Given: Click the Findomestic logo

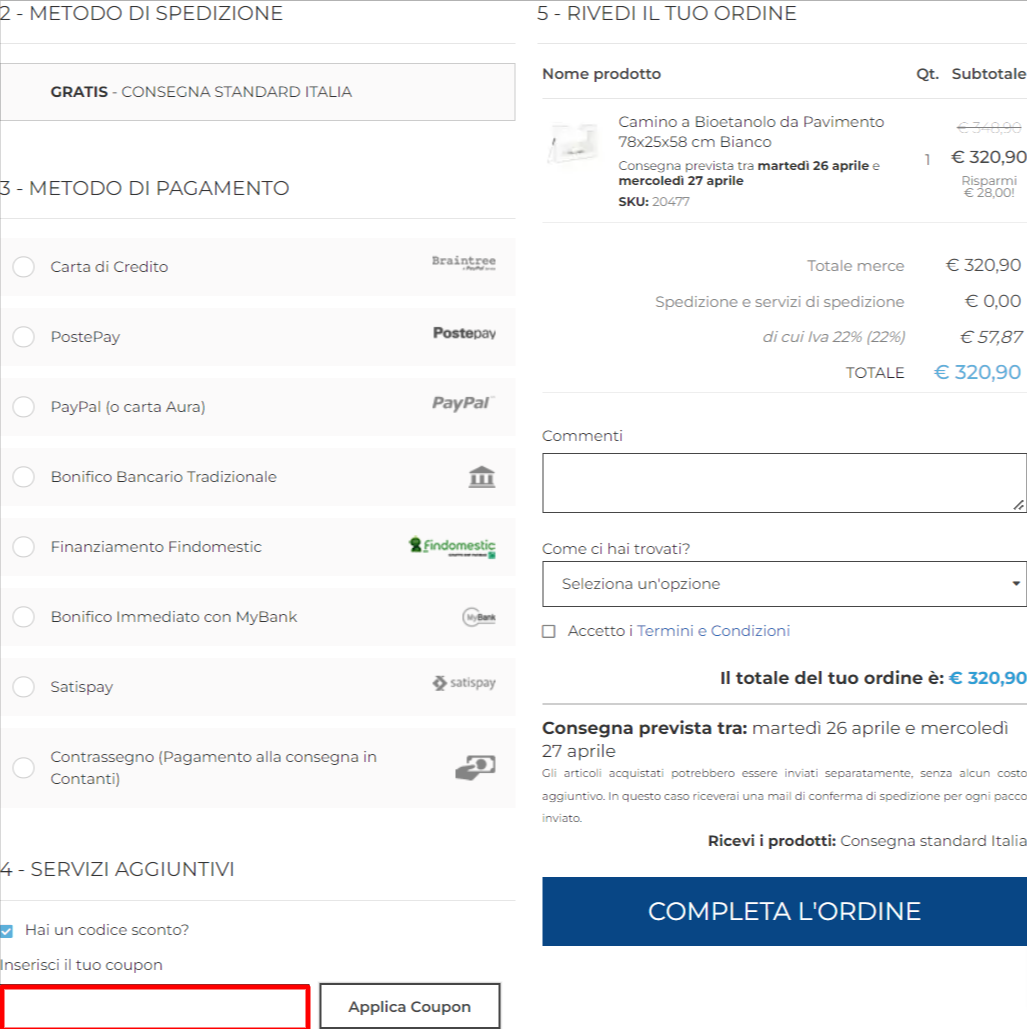Looking at the screenshot, I should (x=452, y=547).
